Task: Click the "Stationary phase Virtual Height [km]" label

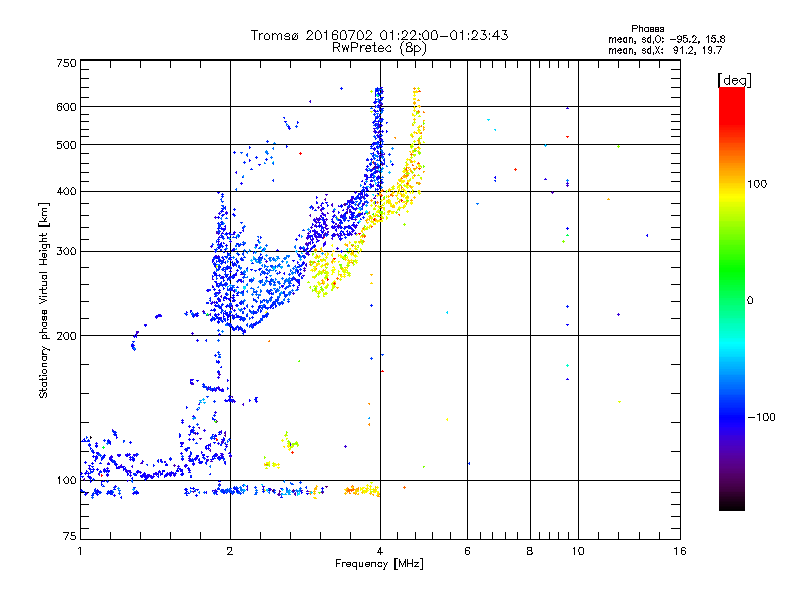Action: click(43, 301)
